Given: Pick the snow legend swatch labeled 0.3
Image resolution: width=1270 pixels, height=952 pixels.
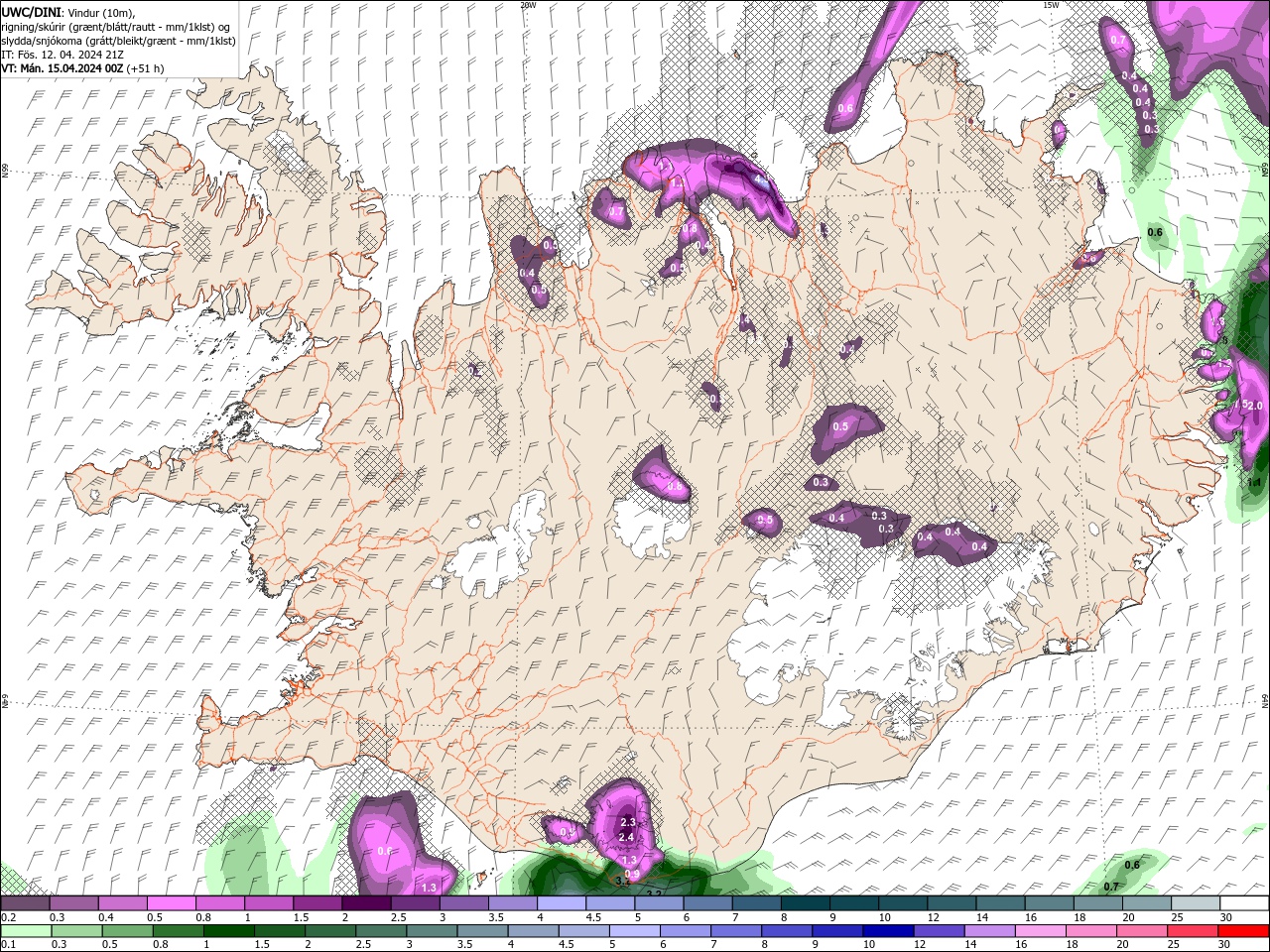Looking at the screenshot, I should tap(73, 903).
